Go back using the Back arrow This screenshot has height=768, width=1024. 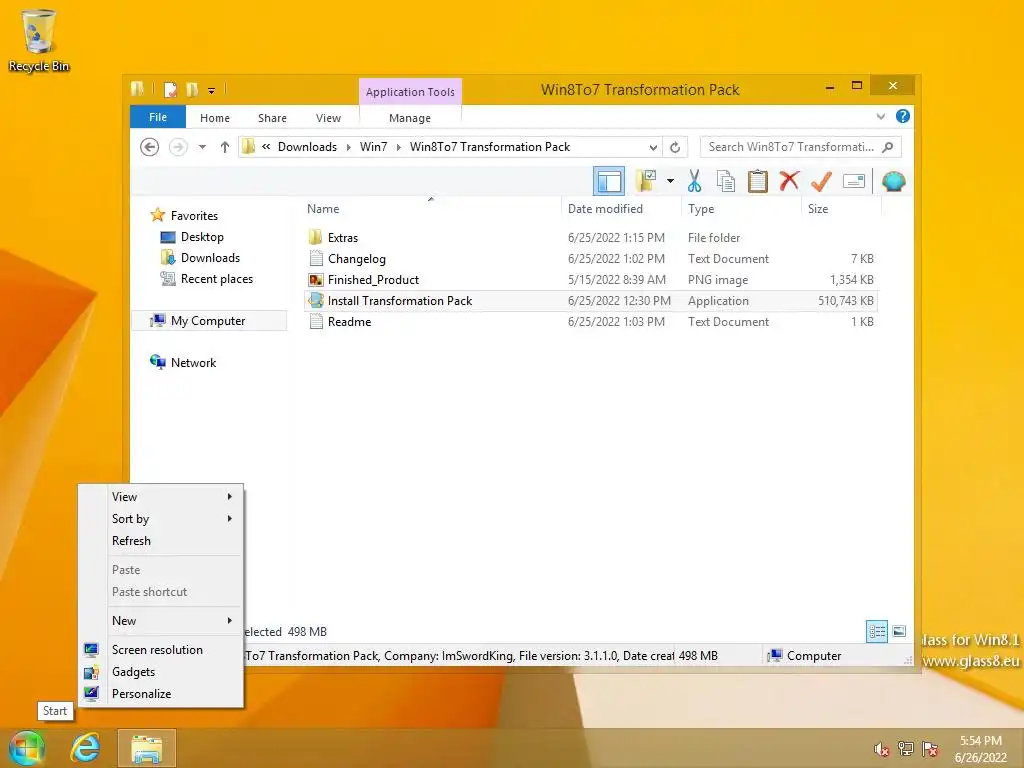pos(150,147)
